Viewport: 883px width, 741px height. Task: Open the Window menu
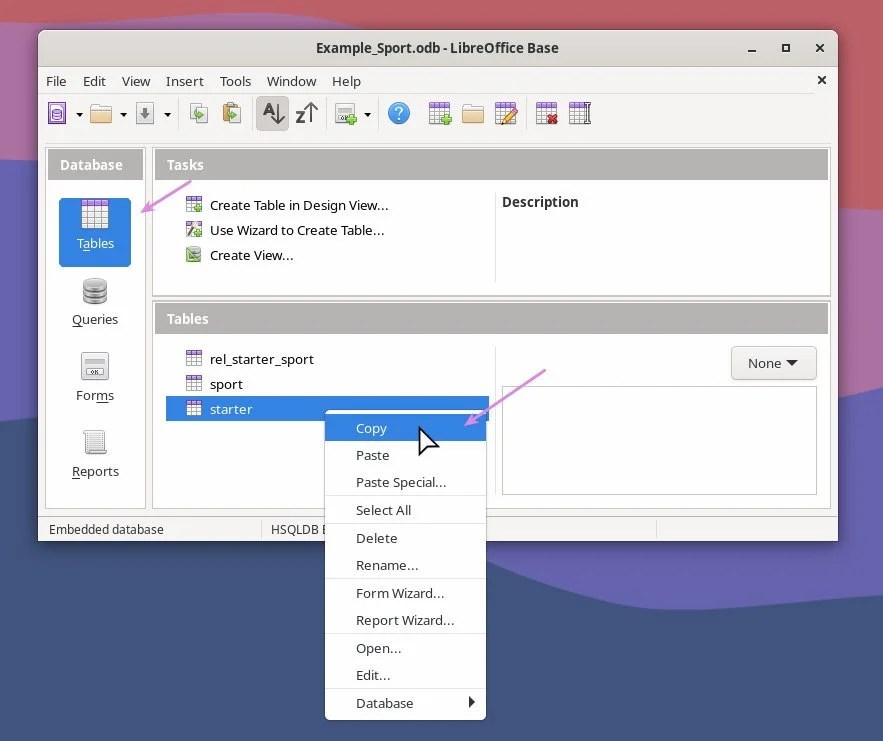pos(291,81)
